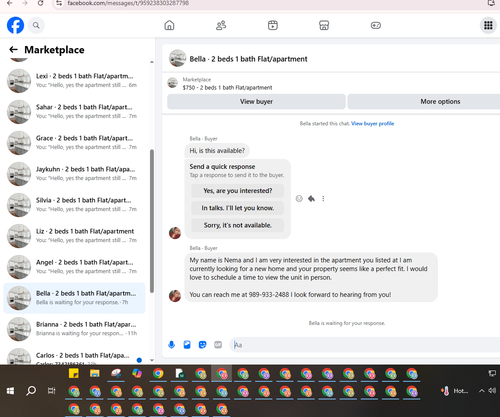Open Sticky Notes on the taskbar
500x417 pixels.
click(74, 374)
